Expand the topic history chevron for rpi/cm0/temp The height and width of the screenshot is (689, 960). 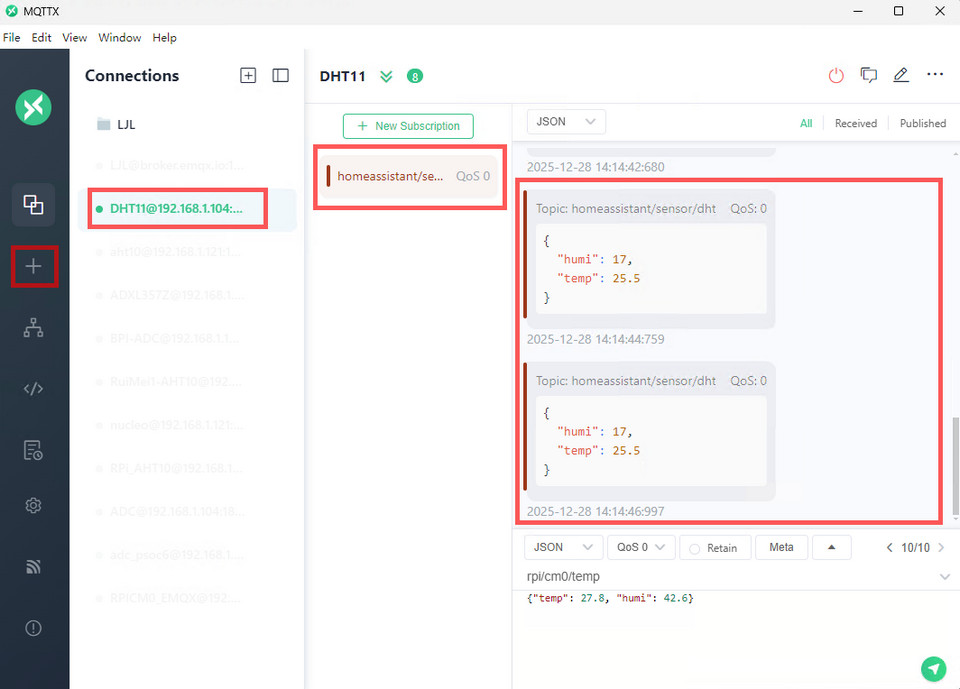click(945, 577)
